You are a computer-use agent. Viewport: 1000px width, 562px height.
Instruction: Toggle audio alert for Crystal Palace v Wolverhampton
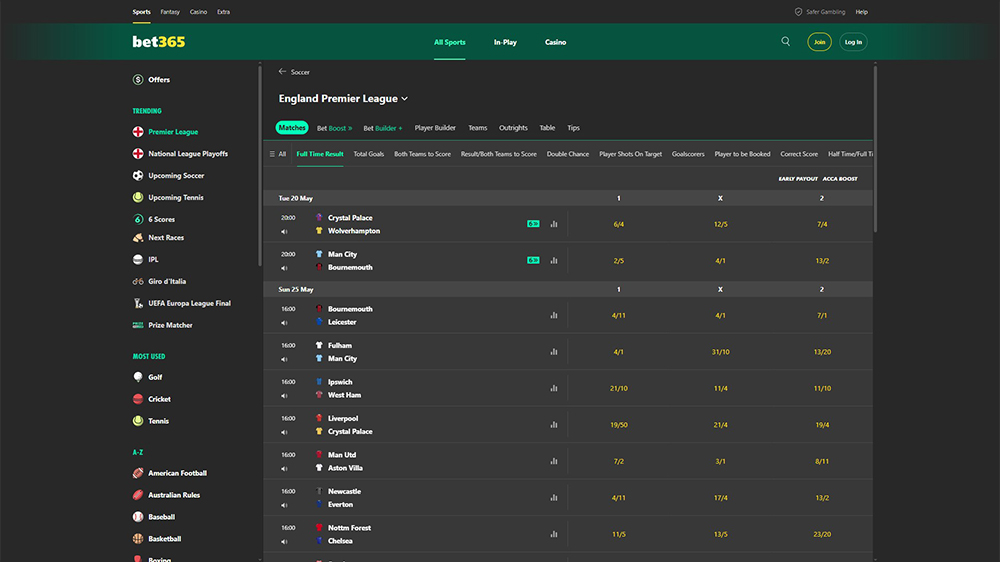pyautogui.click(x=284, y=232)
